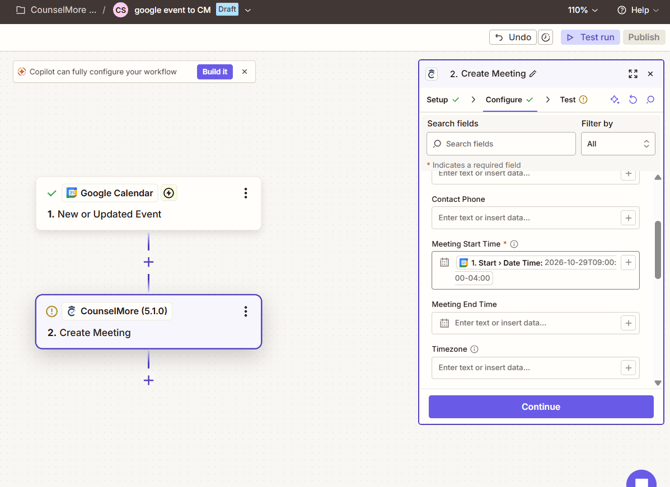
Task: Insert data into Meeting End Time
Action: pyautogui.click(x=628, y=323)
